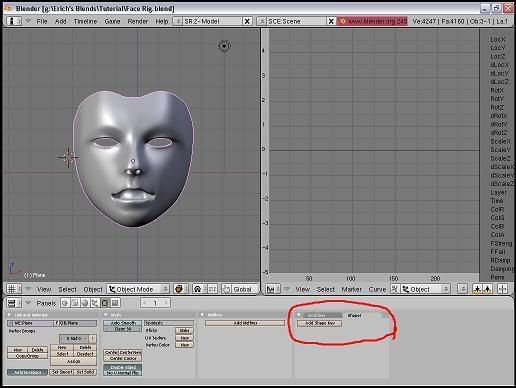The width and height of the screenshot is (516, 388).
Task: Select the Object context icon in Panels
Action: coord(95,303)
